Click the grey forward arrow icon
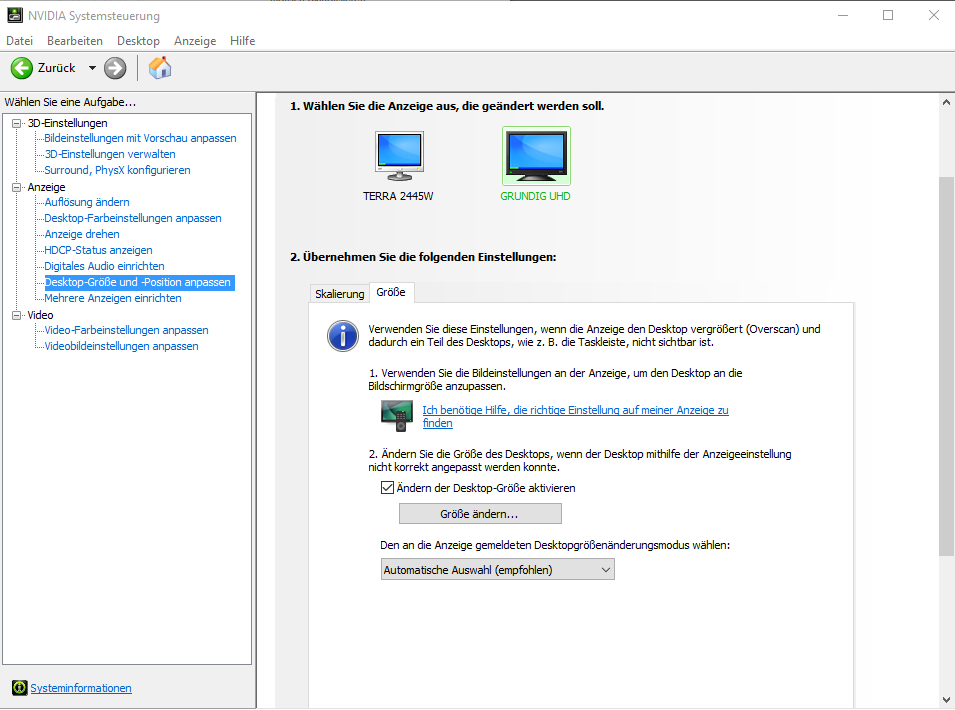Viewport: 955px width, 710px height. point(115,68)
